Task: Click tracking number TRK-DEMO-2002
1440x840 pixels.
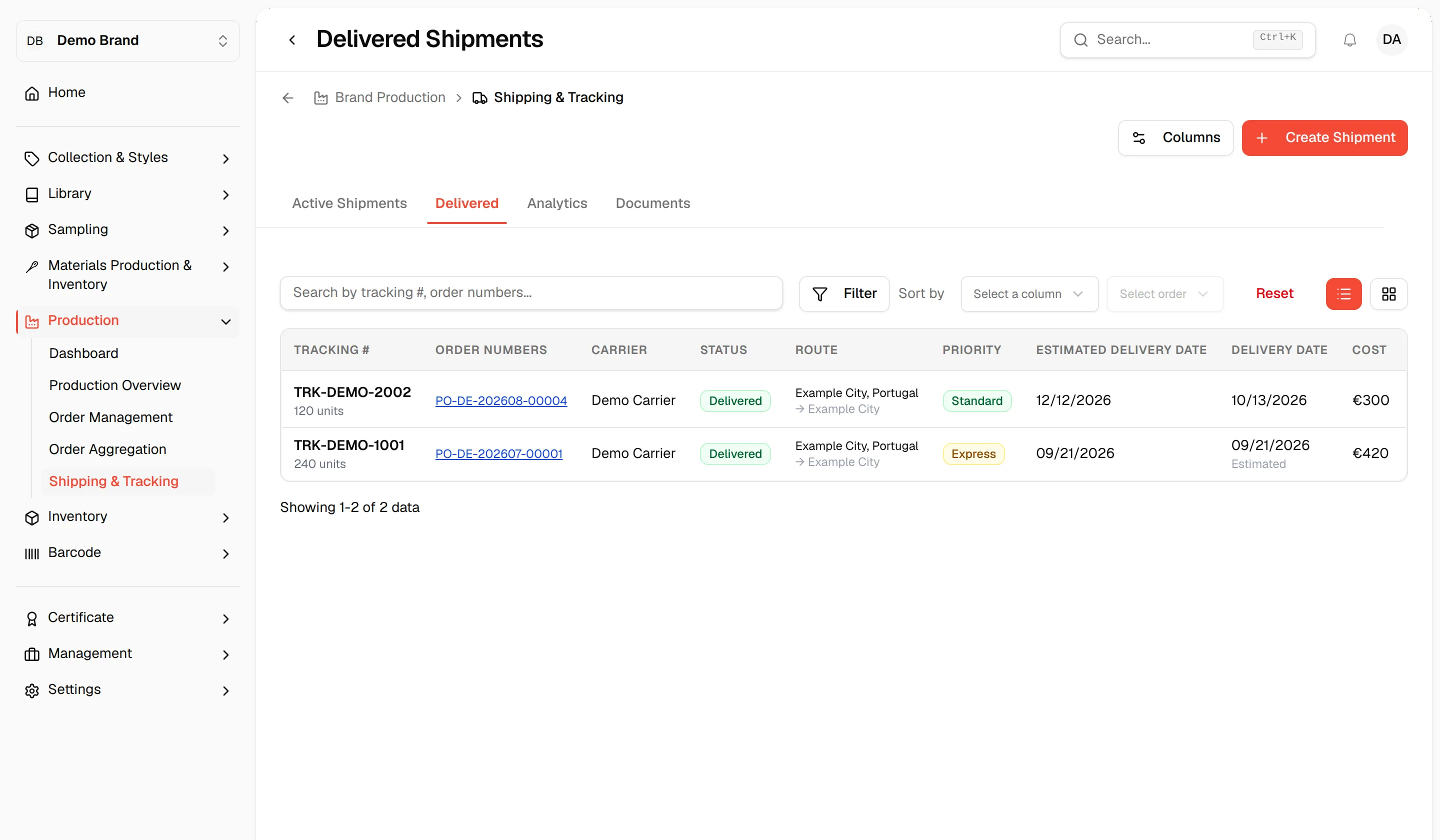Action: point(352,392)
